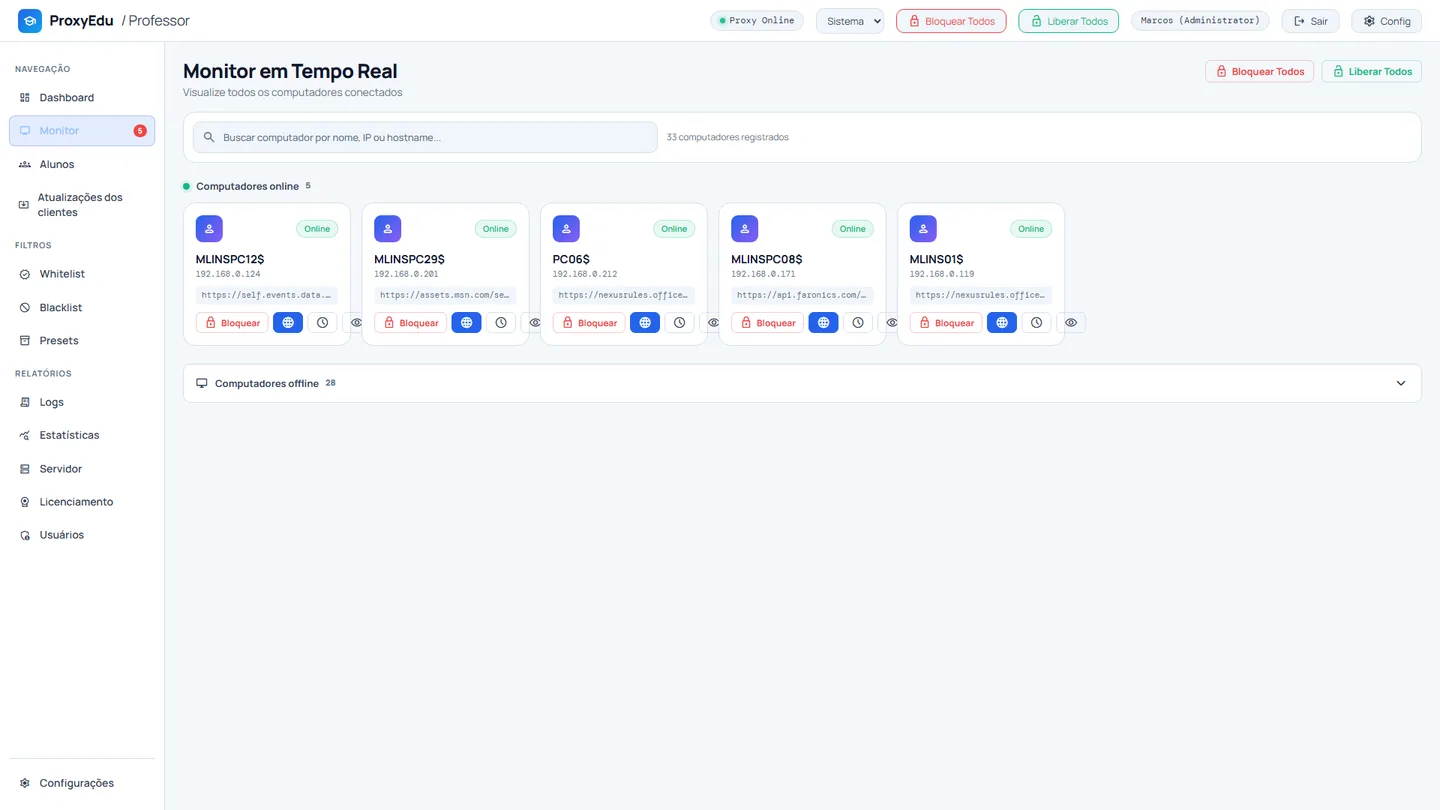Image resolution: width=1440 pixels, height=810 pixels.
Task: Click Liberar Todos beside the Monitor heading
Action: click(x=1371, y=71)
